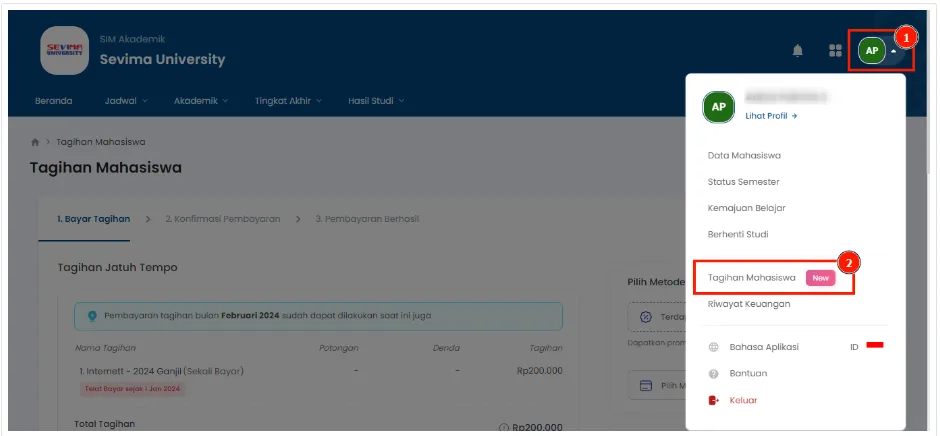The width and height of the screenshot is (940, 436).
Task: Click Tagihan Jatuh Tempo heading
Action: point(118,267)
